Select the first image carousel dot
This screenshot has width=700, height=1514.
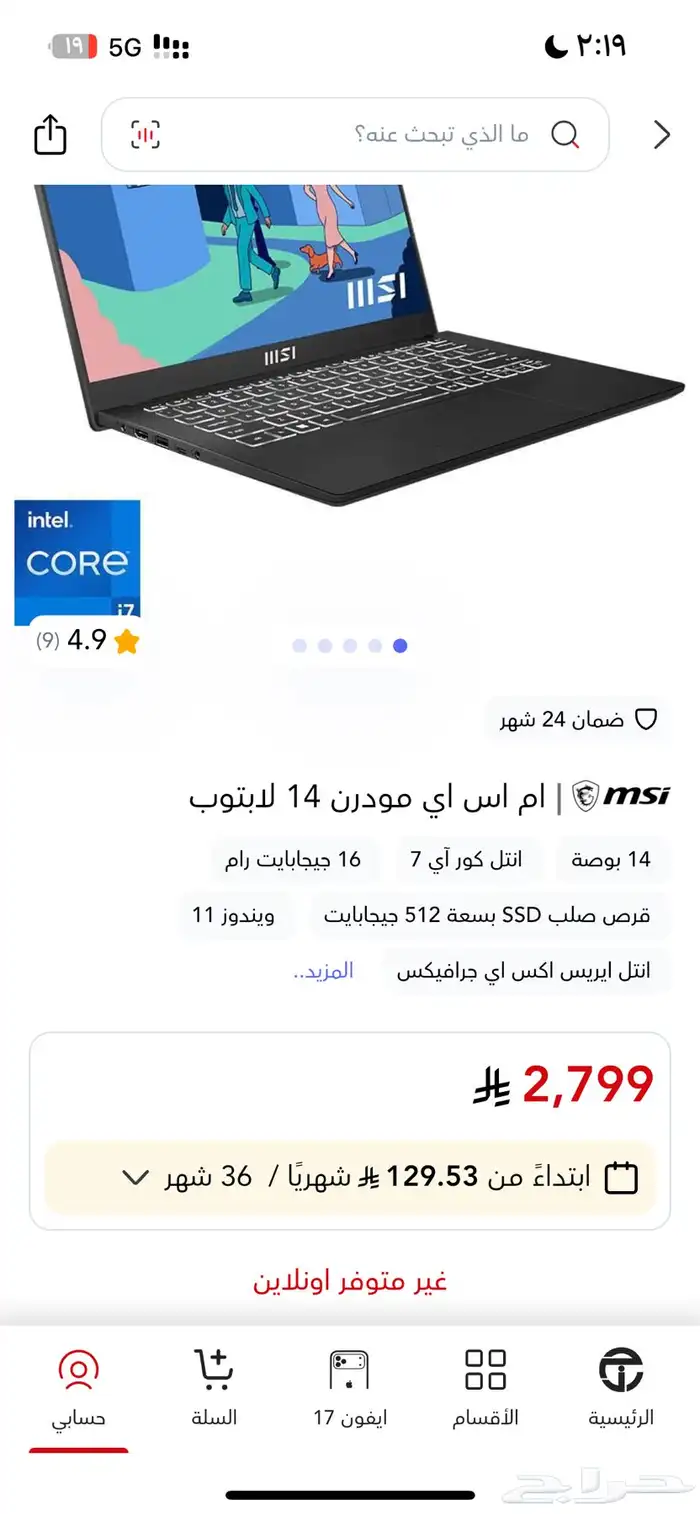(300, 646)
